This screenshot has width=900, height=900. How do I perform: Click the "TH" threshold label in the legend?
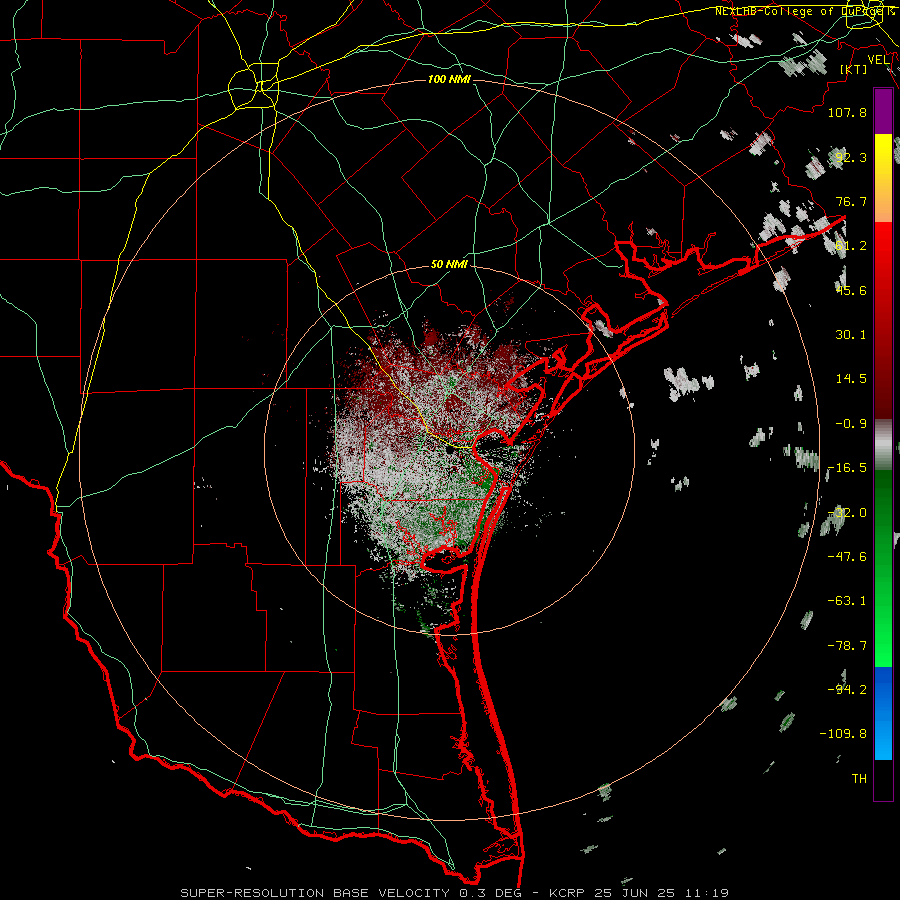point(859,779)
